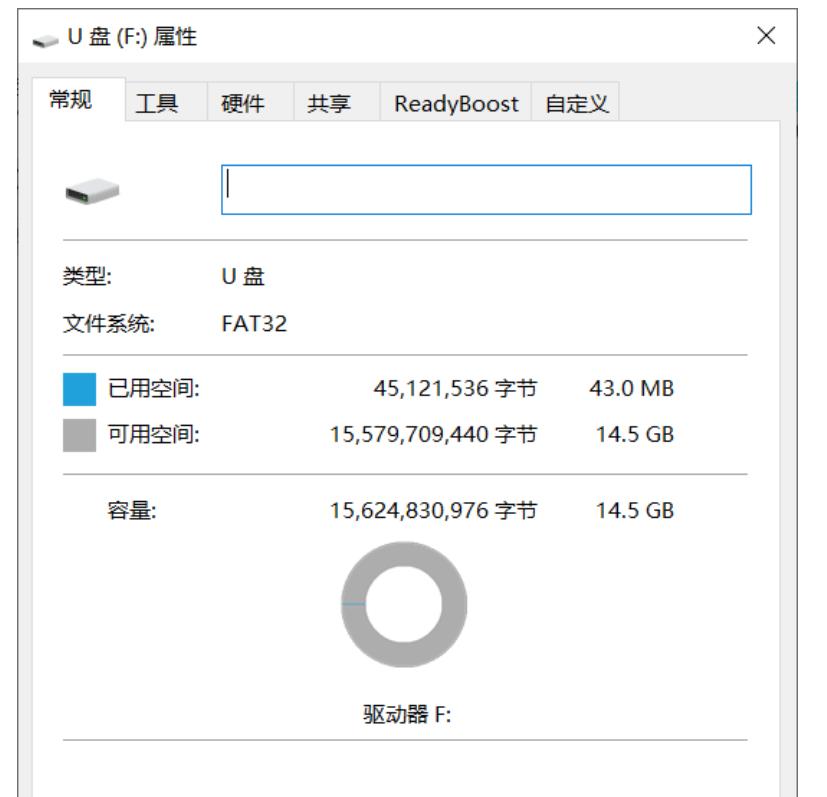827x797 pixels.
Task: Click the FAT32 file system value
Action: point(254,324)
